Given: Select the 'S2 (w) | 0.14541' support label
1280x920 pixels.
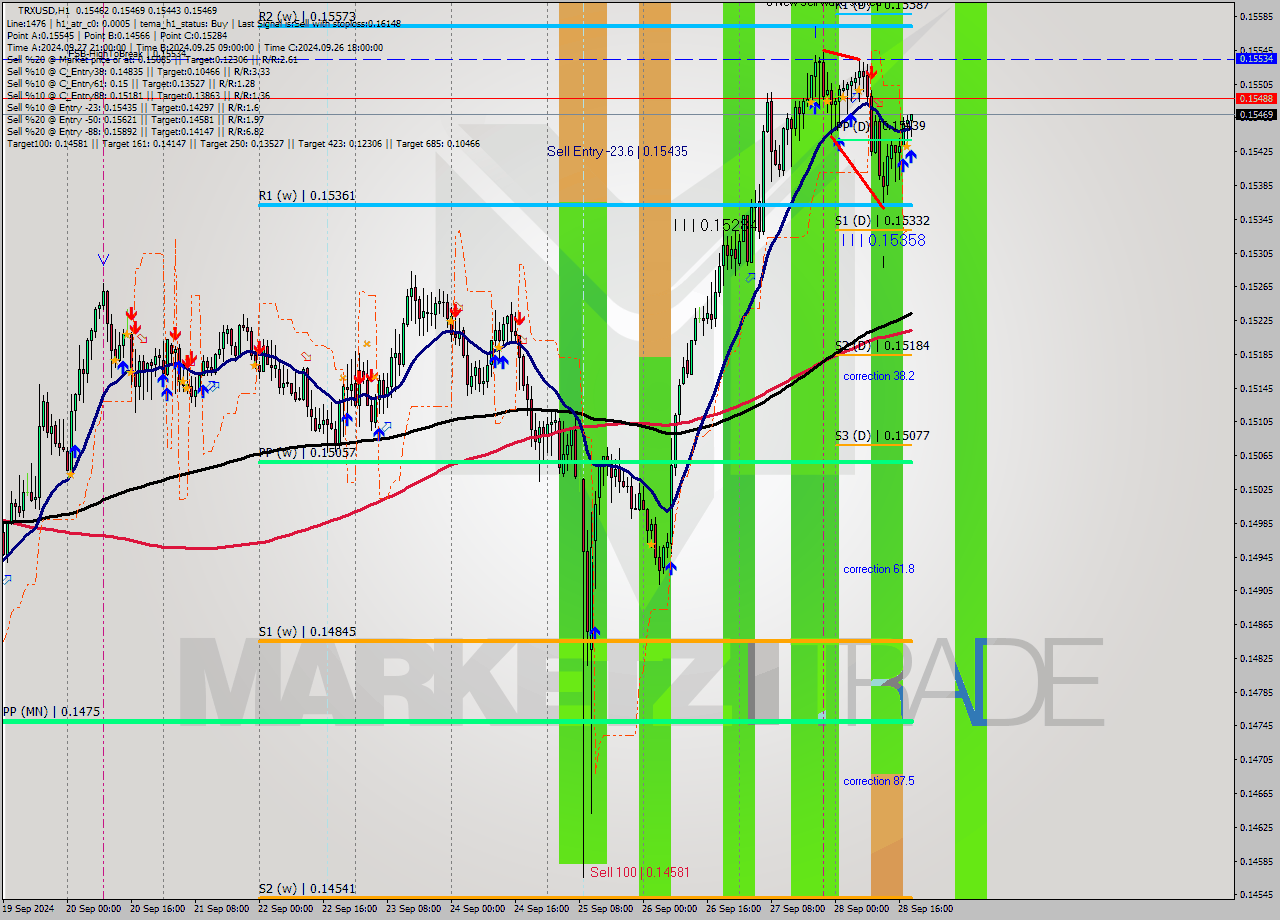Looking at the screenshot, I should 307,888.
